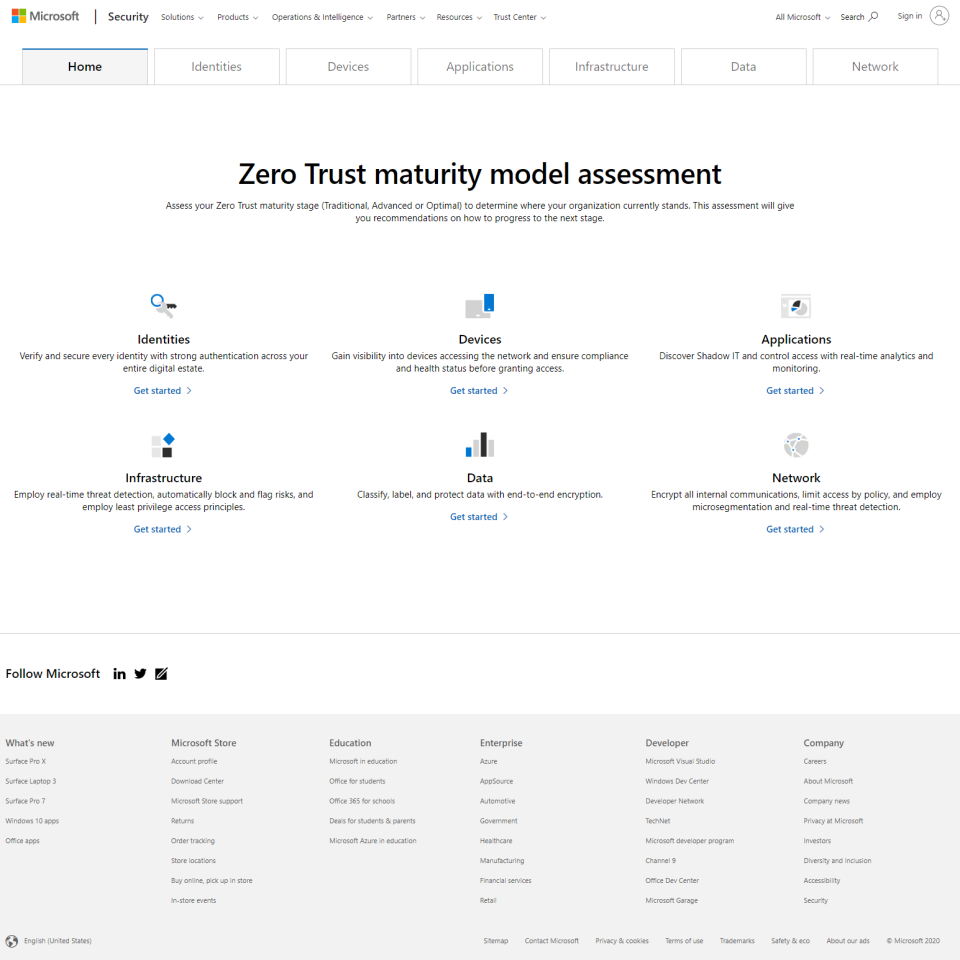
Task: Expand the Solutions menu
Action: coord(182,17)
